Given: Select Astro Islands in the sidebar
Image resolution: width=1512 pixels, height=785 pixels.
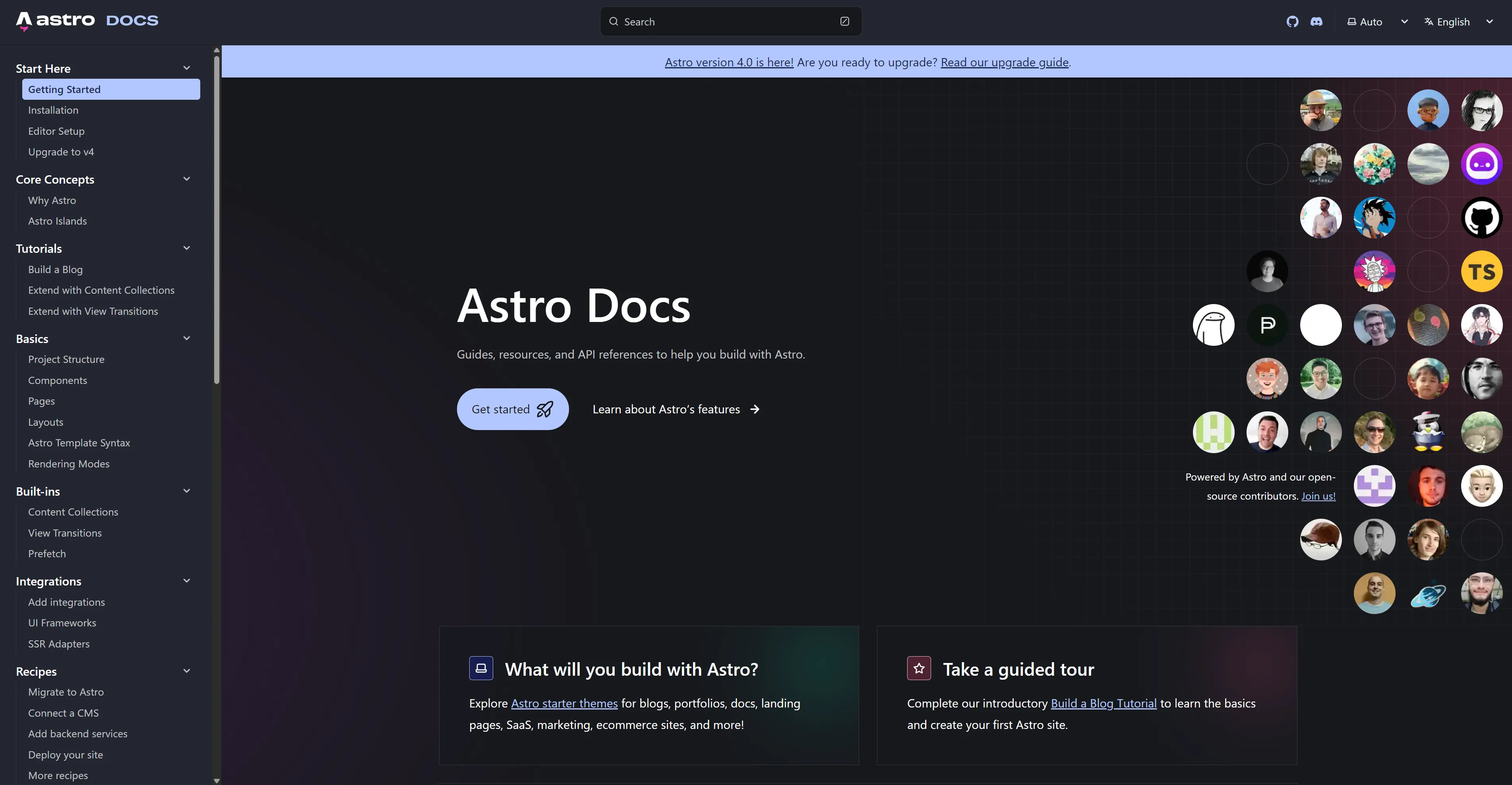Looking at the screenshot, I should click(x=58, y=221).
